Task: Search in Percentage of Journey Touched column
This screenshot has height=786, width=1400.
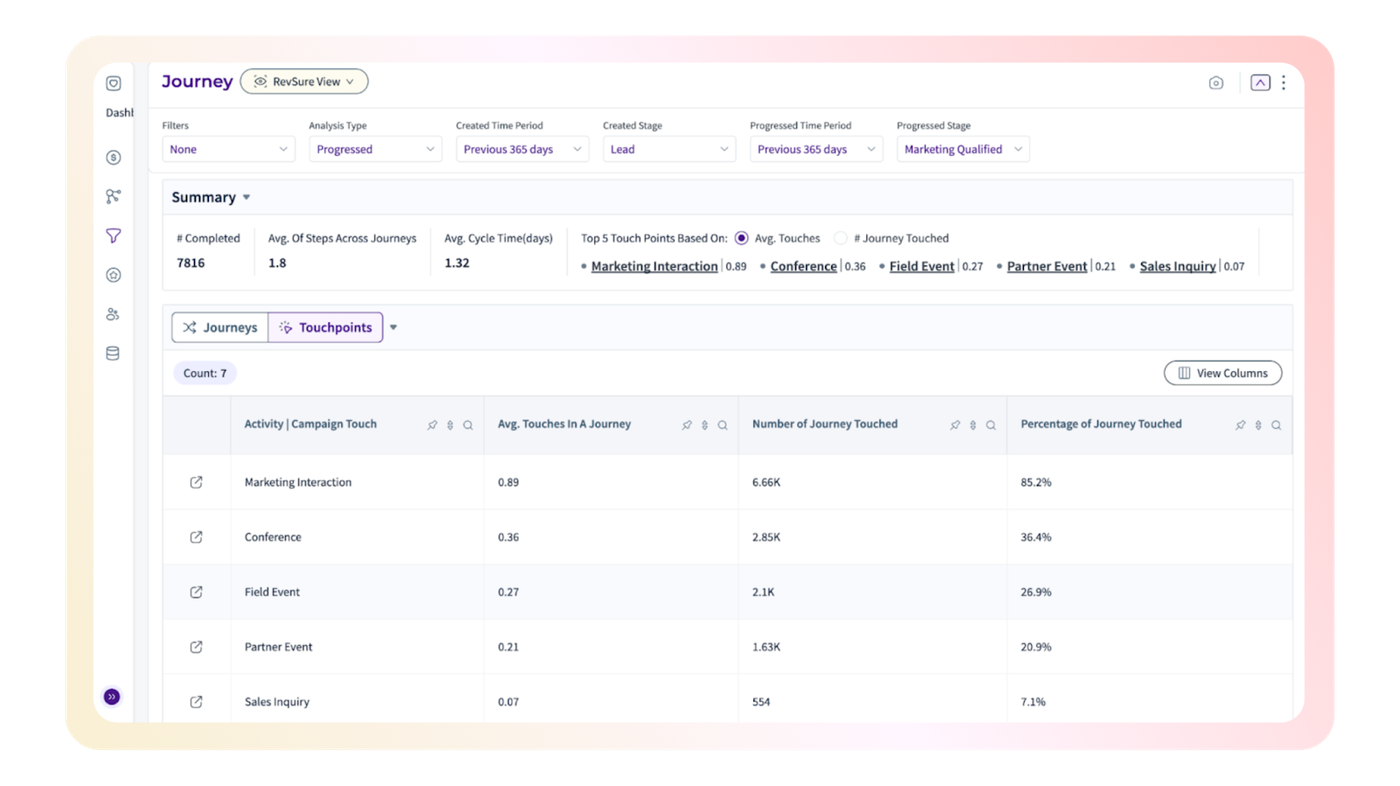Action: click(x=1276, y=425)
